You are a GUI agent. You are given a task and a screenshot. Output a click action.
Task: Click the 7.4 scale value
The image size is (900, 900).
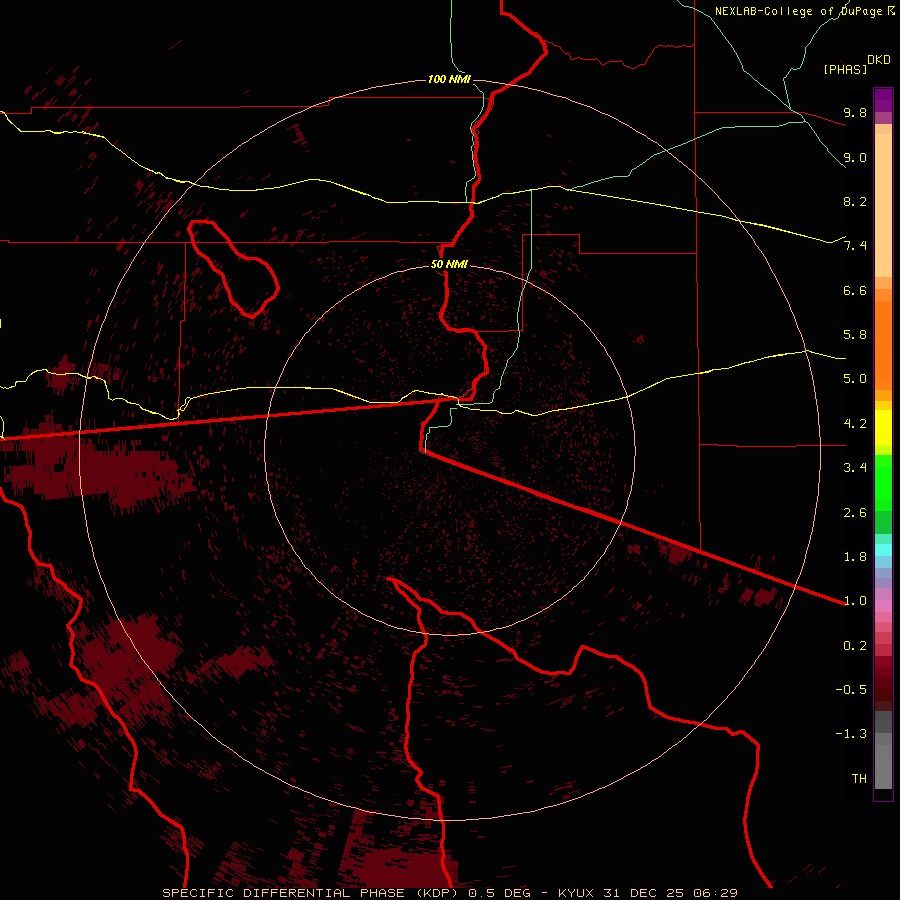coord(855,246)
